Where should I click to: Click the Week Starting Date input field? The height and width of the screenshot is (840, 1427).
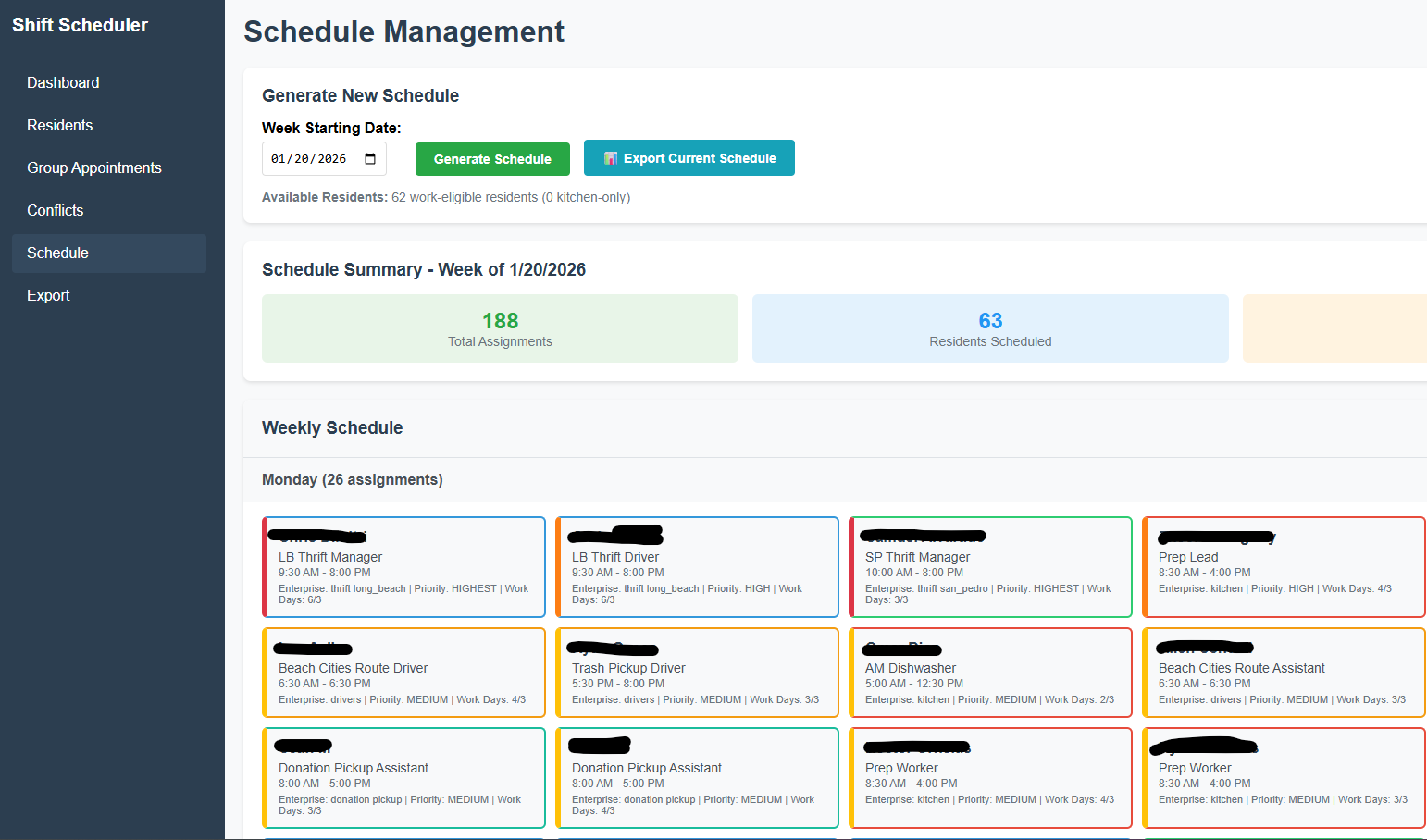[x=315, y=158]
